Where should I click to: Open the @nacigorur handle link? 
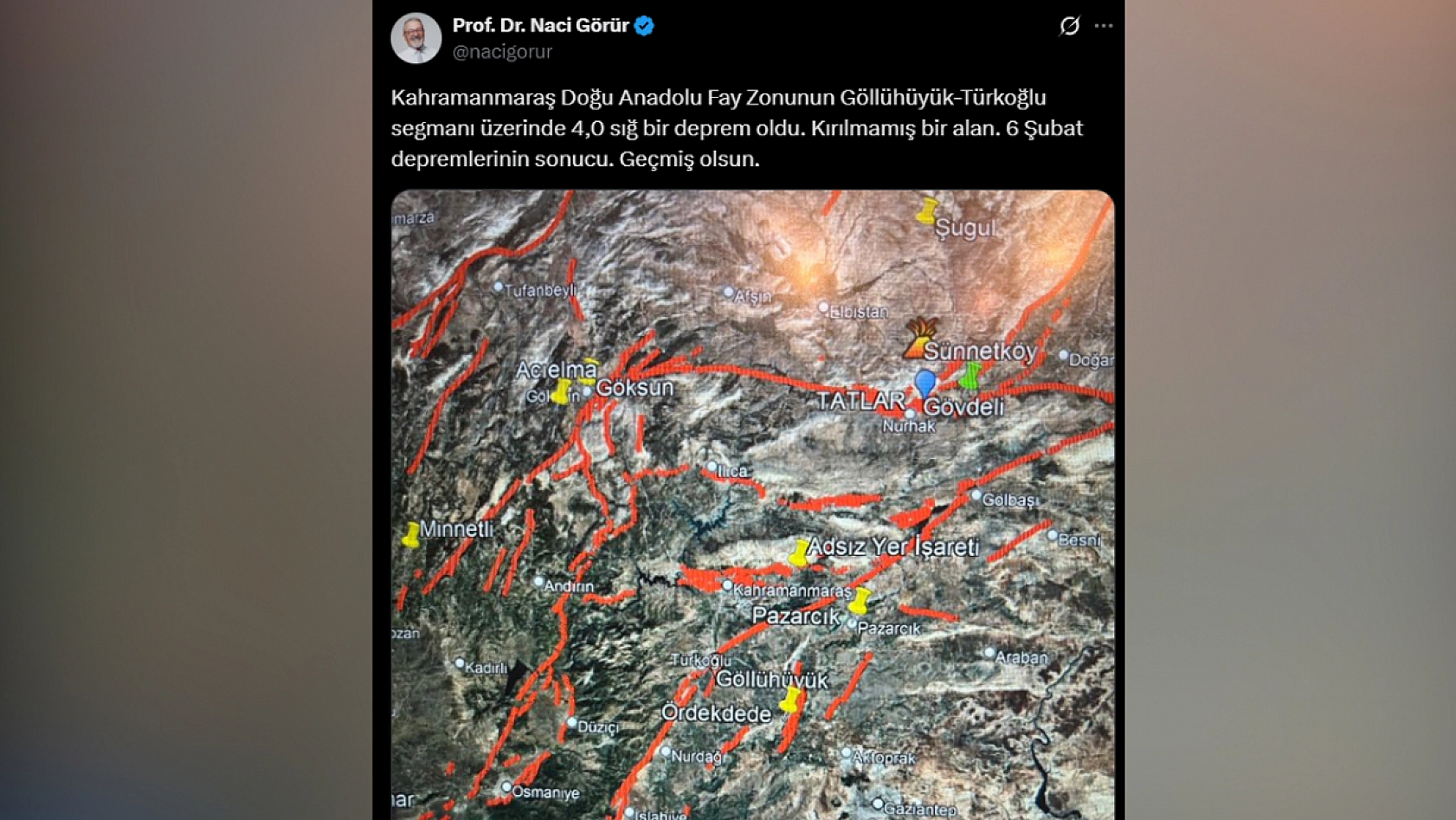(x=502, y=52)
